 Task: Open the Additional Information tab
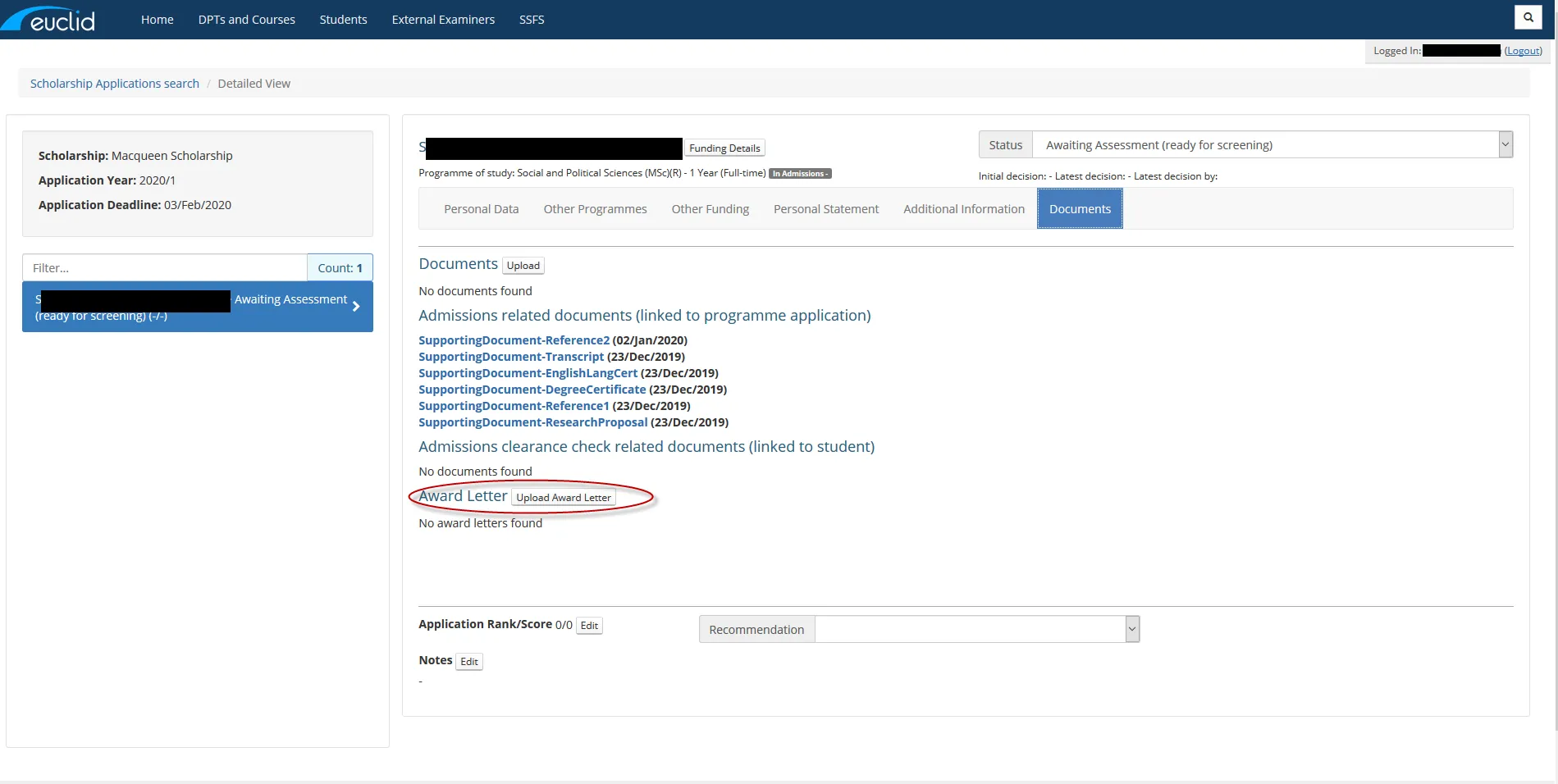click(x=963, y=208)
